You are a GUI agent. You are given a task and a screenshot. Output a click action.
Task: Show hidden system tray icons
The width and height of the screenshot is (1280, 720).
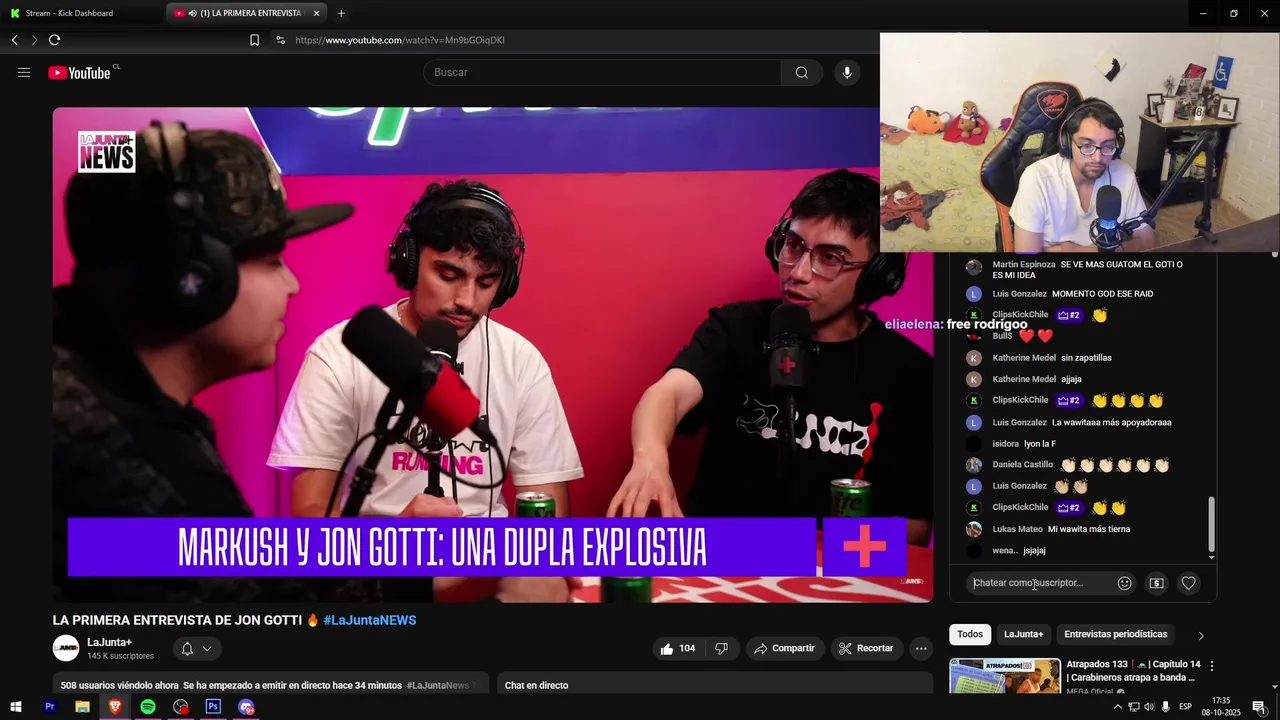[x=1118, y=707]
